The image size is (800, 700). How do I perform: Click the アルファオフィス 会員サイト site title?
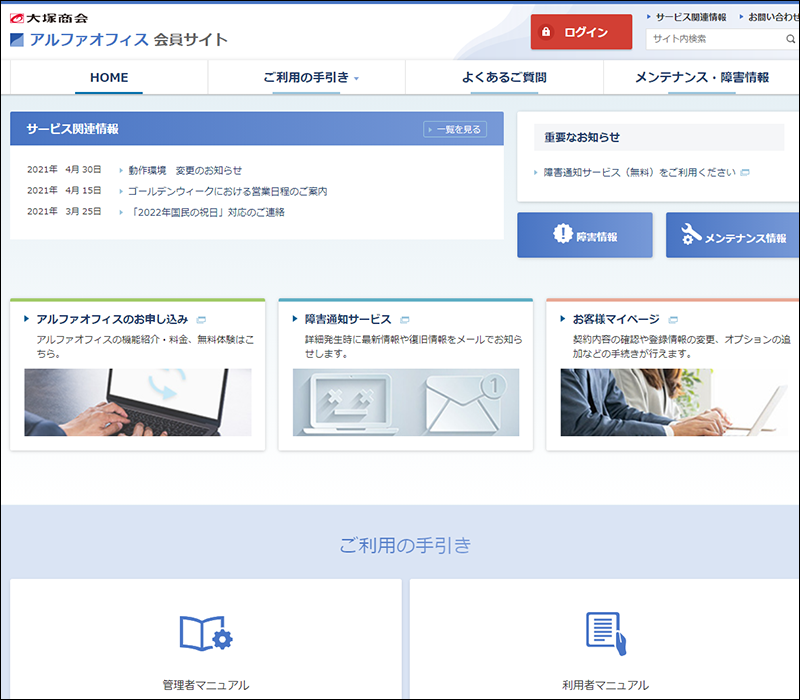(x=119, y=40)
